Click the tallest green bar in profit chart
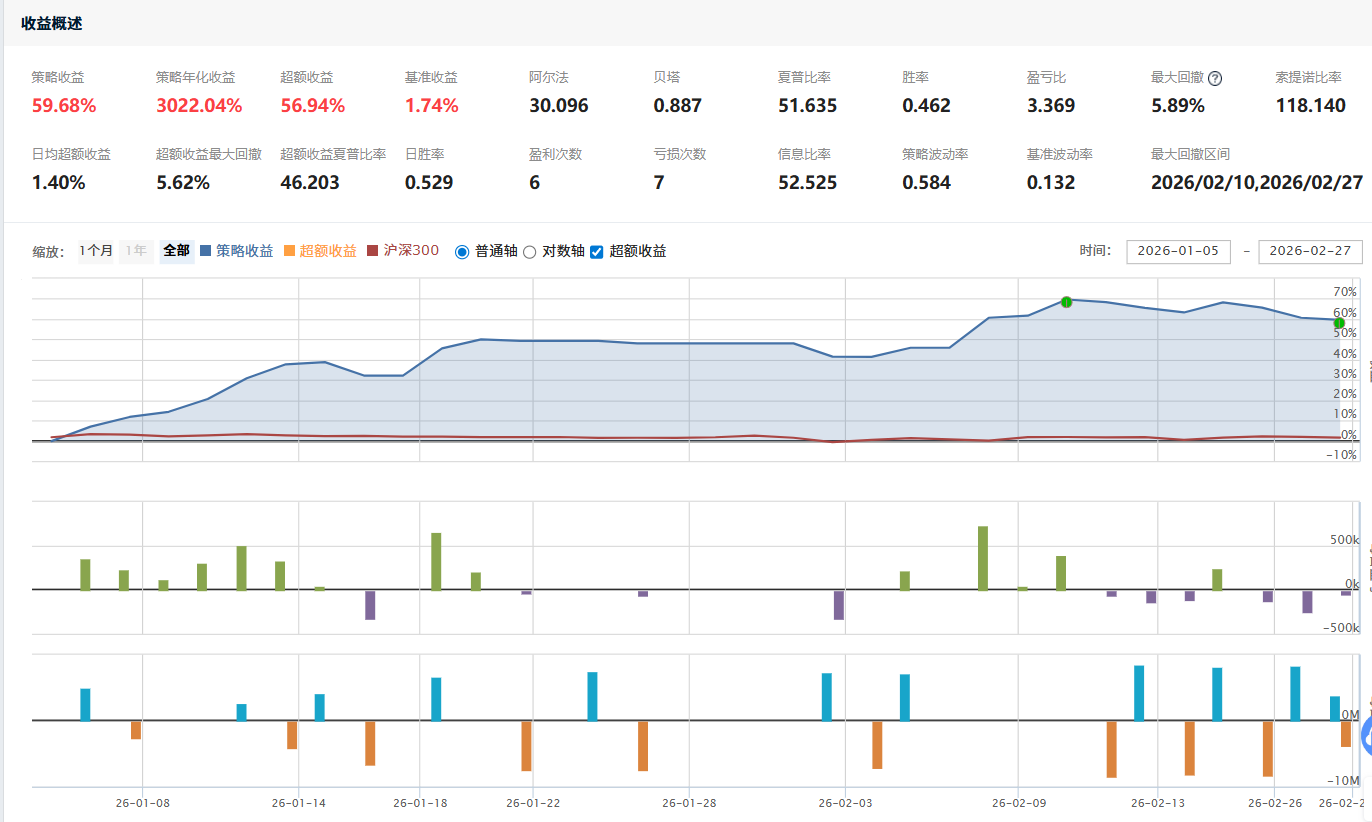1372x822 pixels. click(x=983, y=558)
